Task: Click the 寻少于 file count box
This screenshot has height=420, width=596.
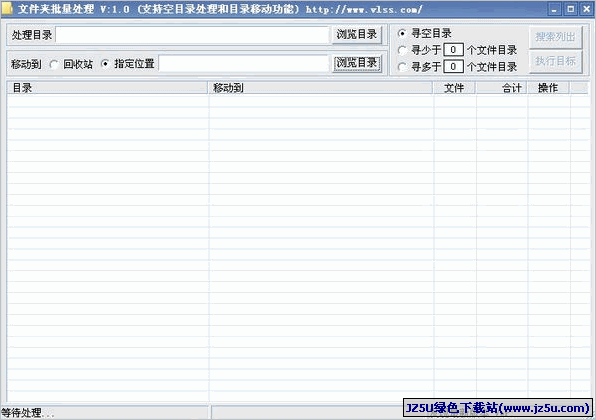Action: pyautogui.click(x=453, y=50)
